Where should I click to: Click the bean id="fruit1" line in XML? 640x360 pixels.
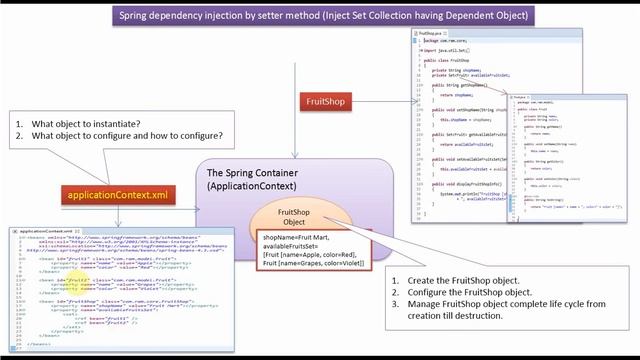107,259
